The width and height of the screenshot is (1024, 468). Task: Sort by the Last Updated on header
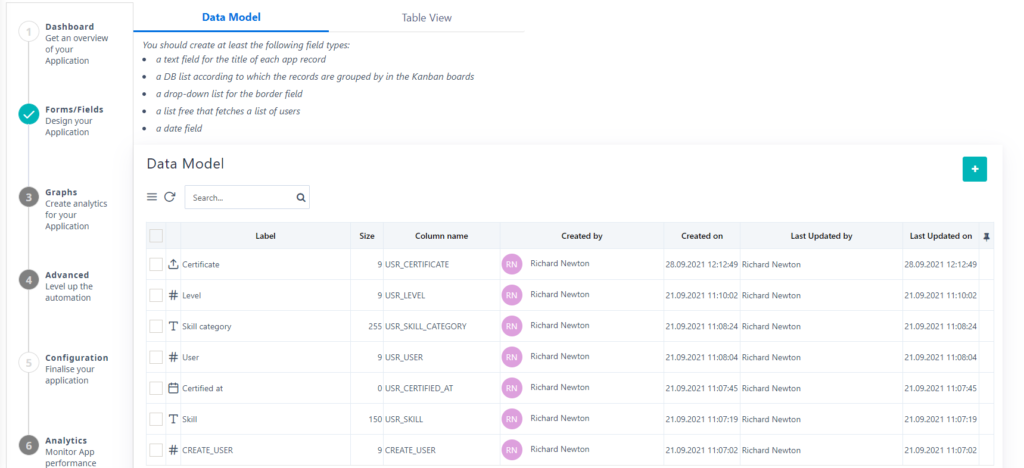click(940, 236)
